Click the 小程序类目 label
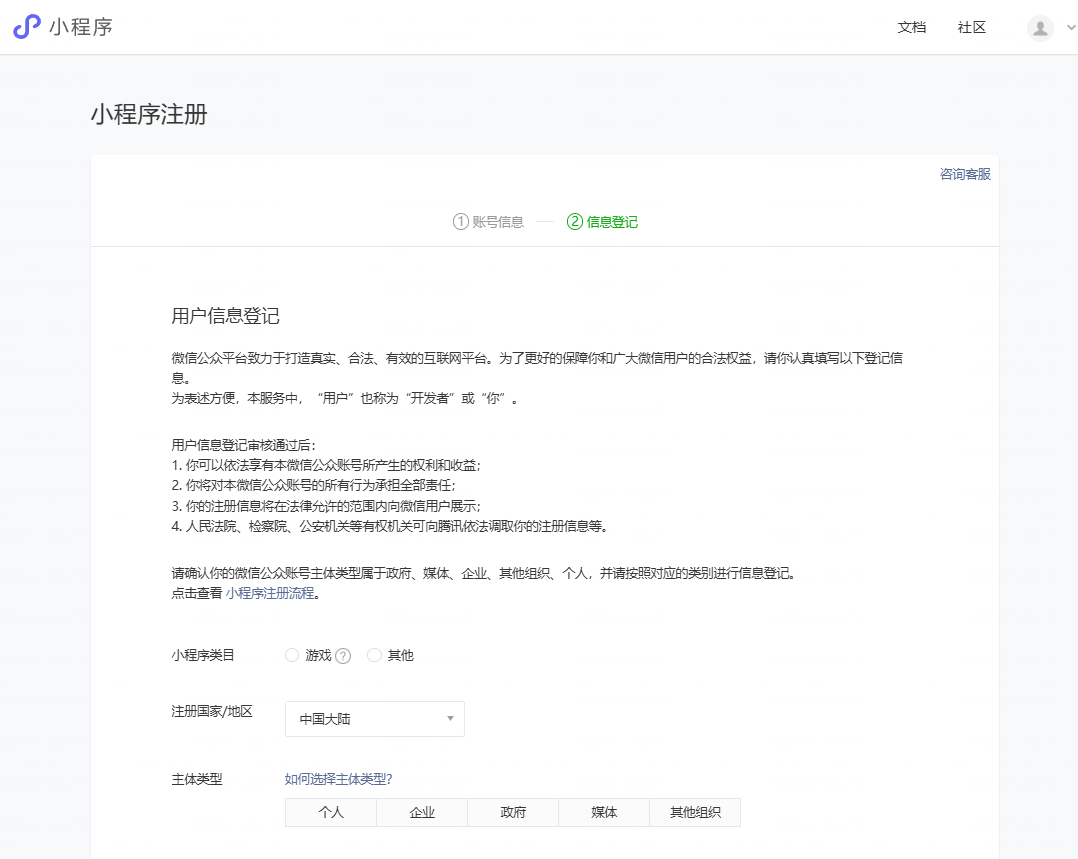Image resolution: width=1078 pixels, height=859 pixels. click(203, 655)
